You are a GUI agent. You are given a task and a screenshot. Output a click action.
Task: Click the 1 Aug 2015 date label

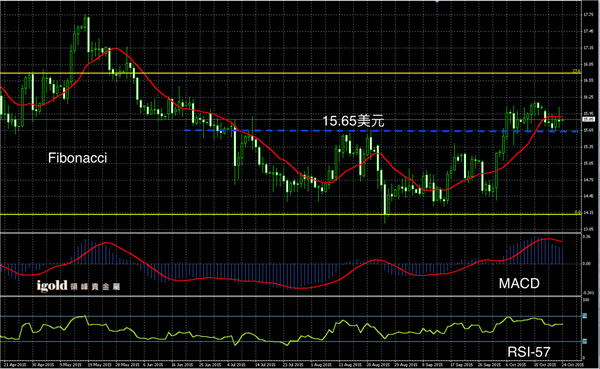click(x=321, y=365)
